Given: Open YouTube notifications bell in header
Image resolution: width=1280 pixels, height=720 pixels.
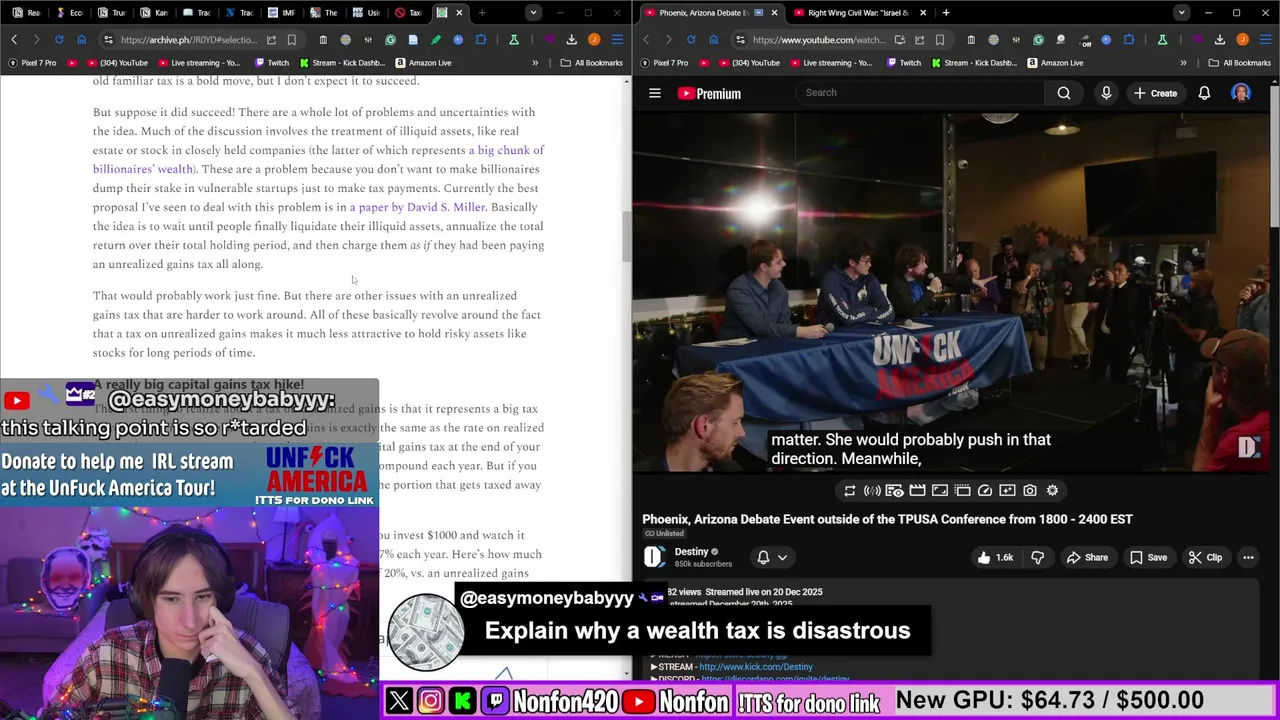Looking at the screenshot, I should point(1204,93).
